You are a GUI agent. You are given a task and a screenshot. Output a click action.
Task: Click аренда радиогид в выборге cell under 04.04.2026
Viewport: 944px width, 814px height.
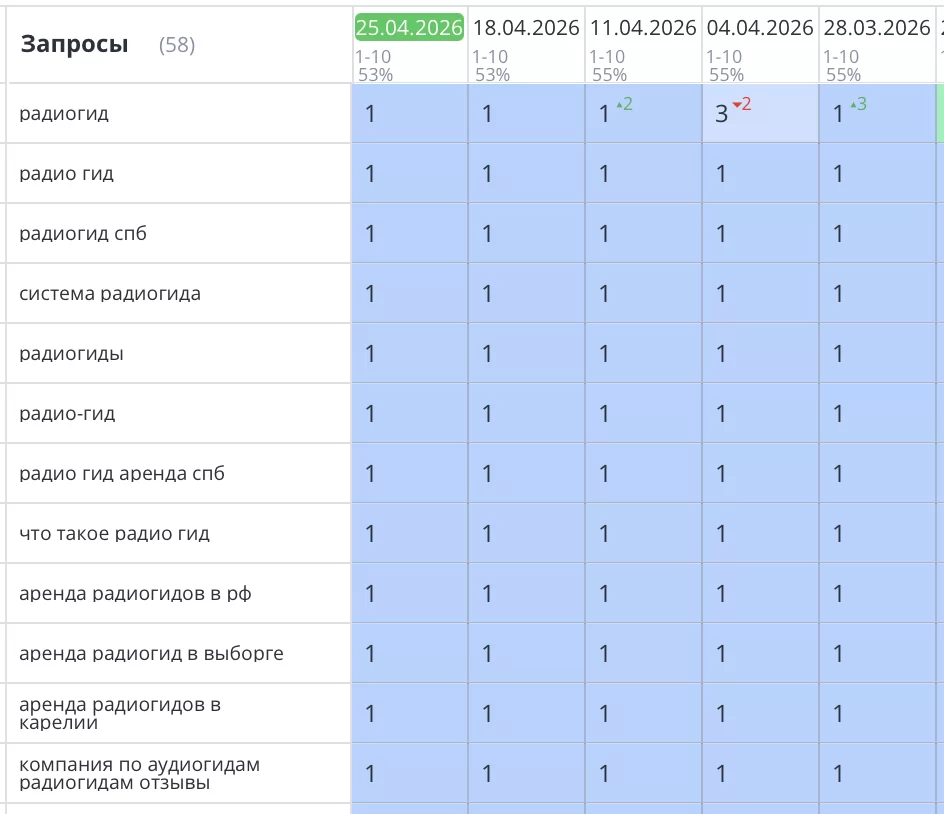760,653
